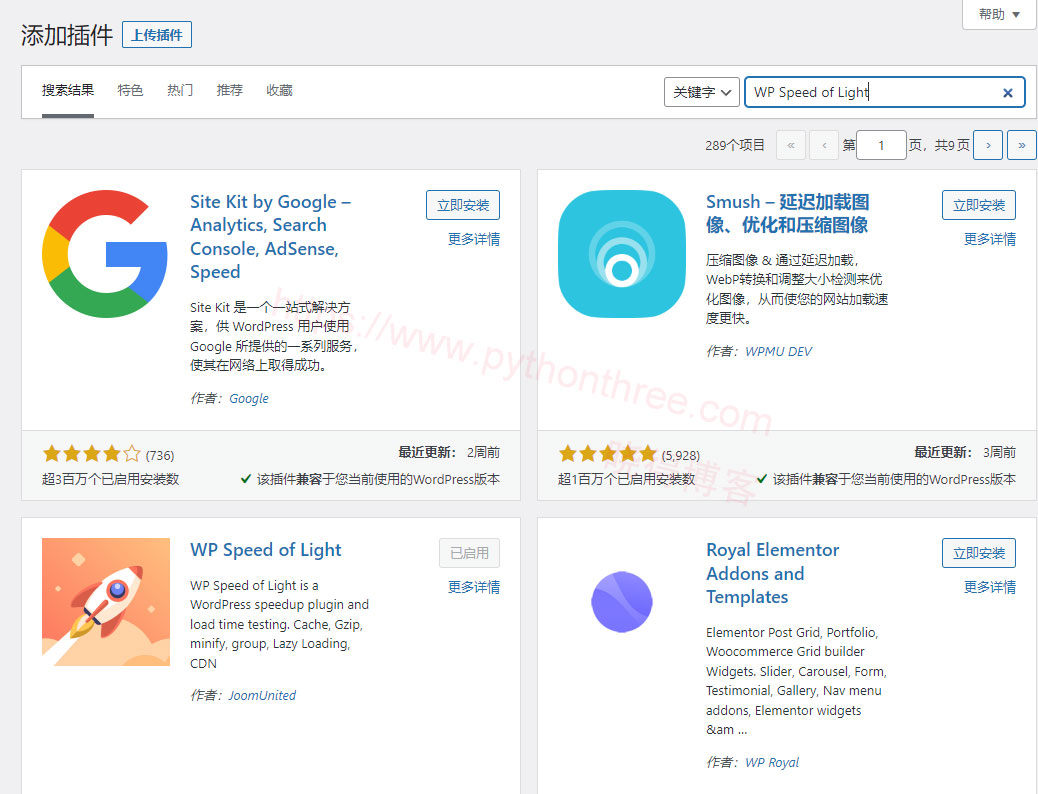Open 更多详情 for Site Kit by Google
1038x794 pixels.
tap(474, 239)
